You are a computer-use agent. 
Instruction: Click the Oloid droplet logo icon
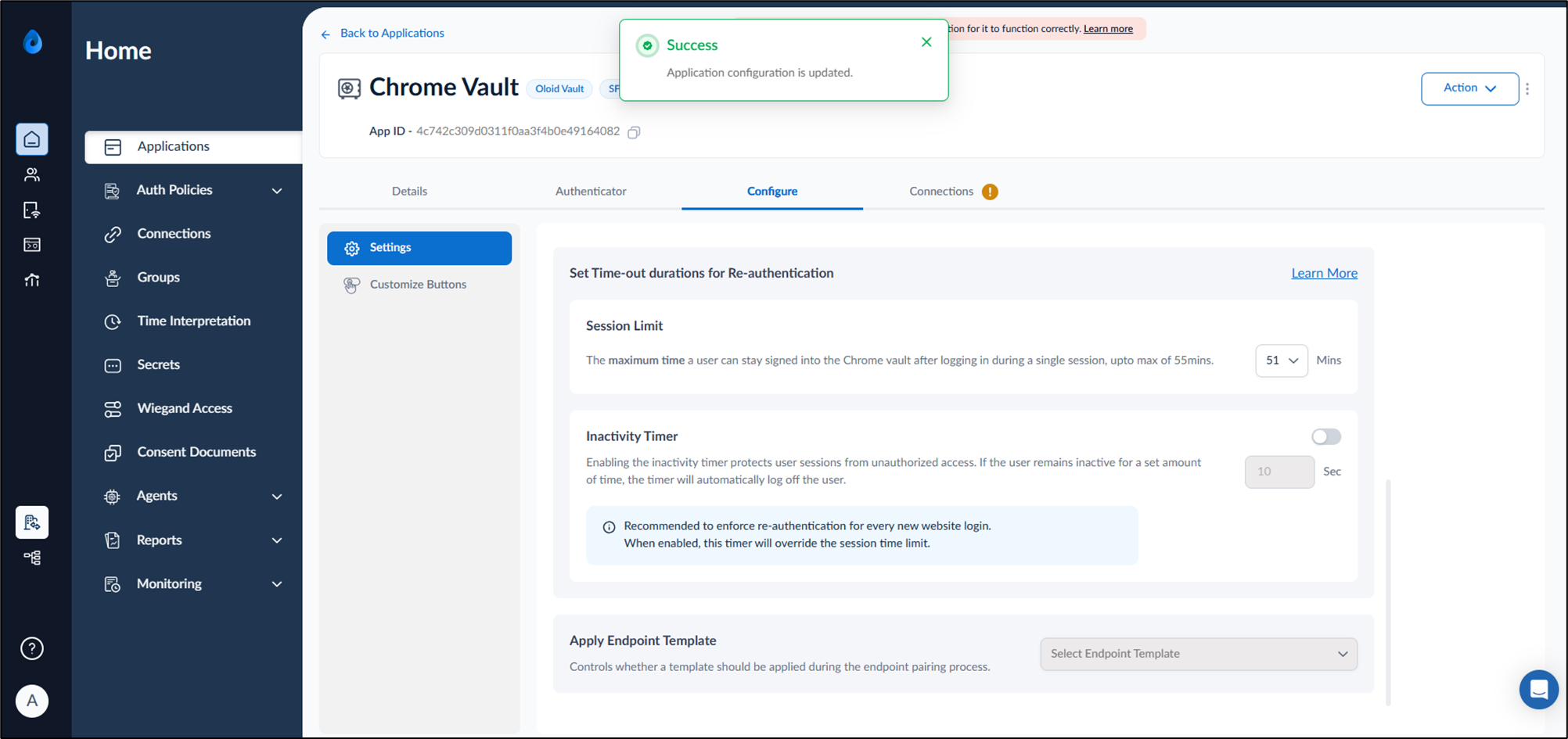(33, 41)
